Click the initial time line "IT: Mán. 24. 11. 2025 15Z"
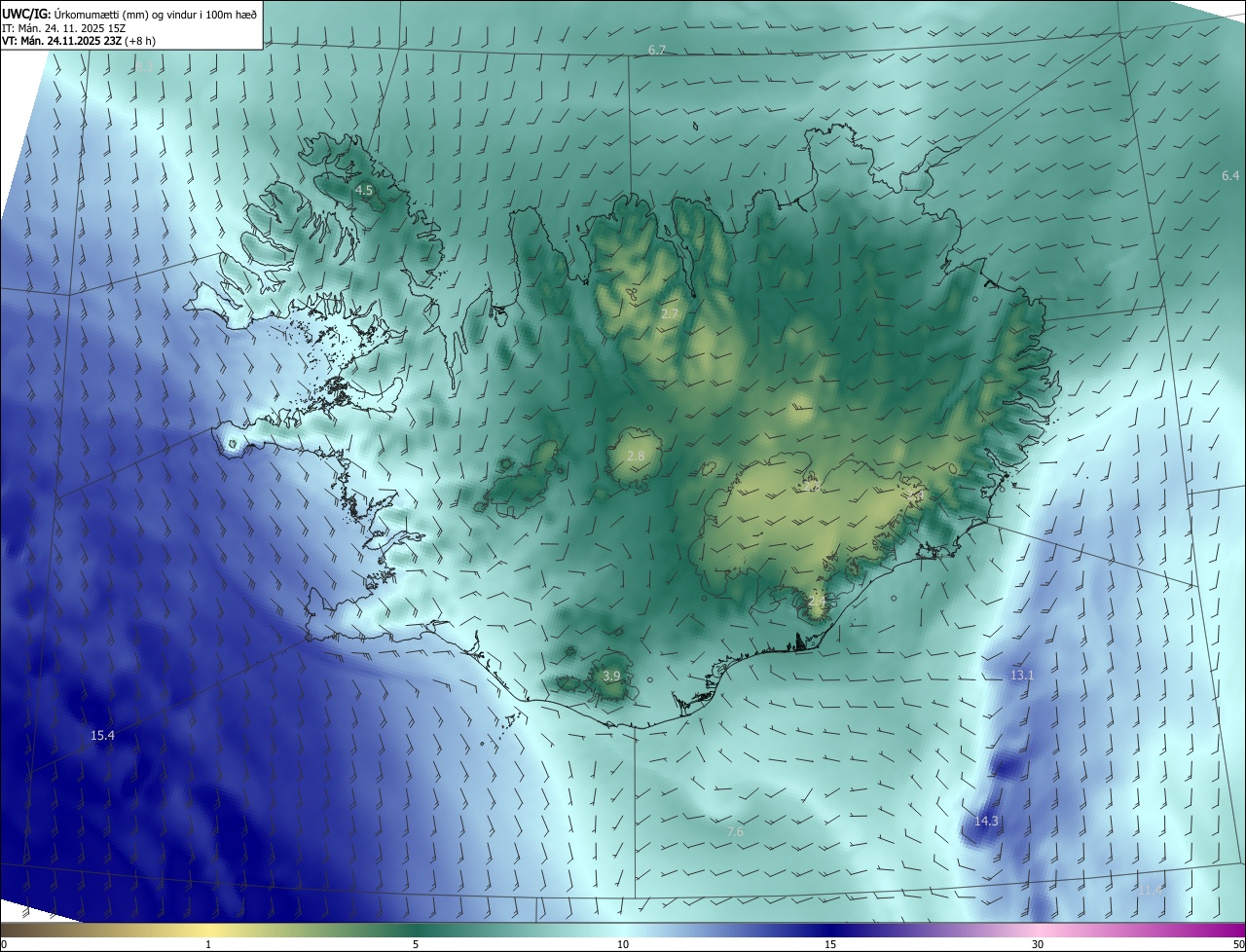Screen dimensions: 1246x952 64,27
